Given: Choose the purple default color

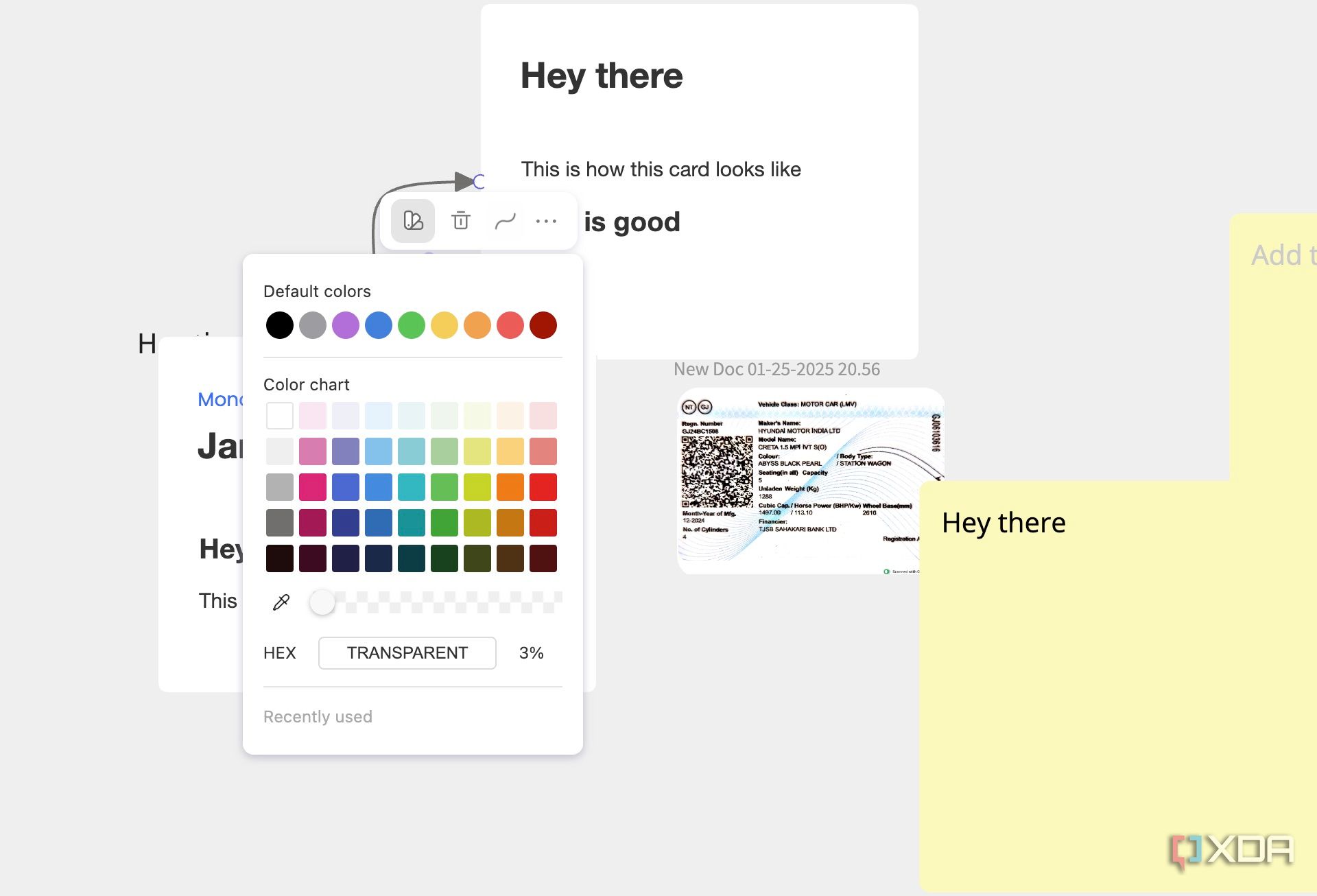Looking at the screenshot, I should (346, 325).
